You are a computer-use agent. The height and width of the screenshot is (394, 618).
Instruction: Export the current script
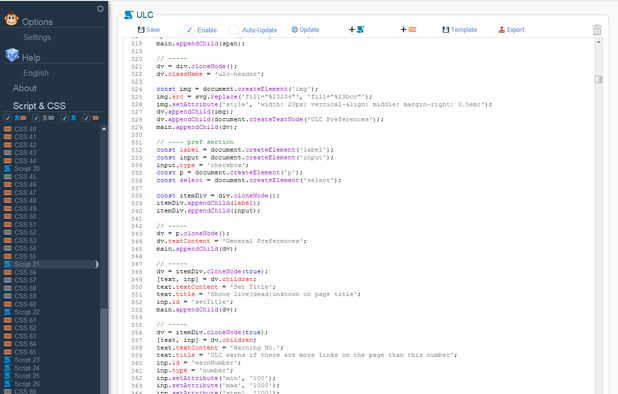pyautogui.click(x=511, y=30)
